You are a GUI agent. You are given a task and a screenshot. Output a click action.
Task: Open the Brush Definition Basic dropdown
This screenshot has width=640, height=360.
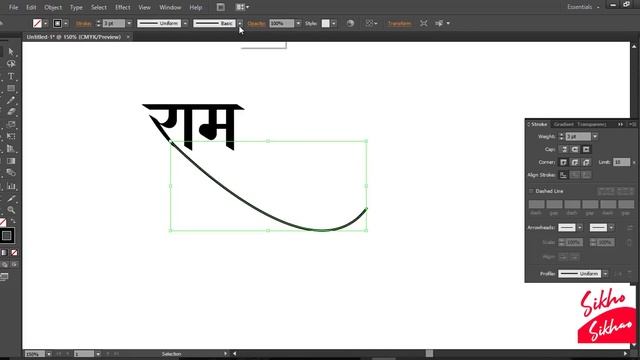point(240,23)
